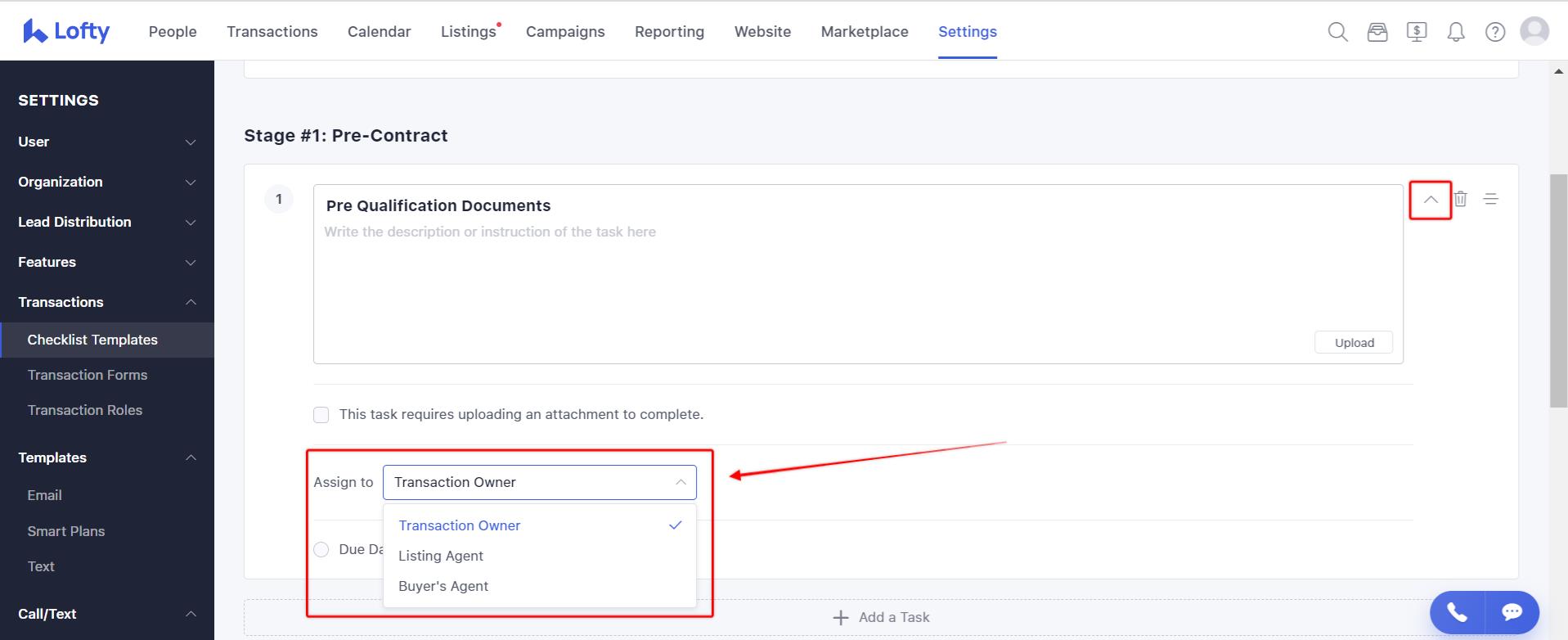The width and height of the screenshot is (1568, 640).
Task: Open the inbox tray icon
Action: tap(1377, 32)
